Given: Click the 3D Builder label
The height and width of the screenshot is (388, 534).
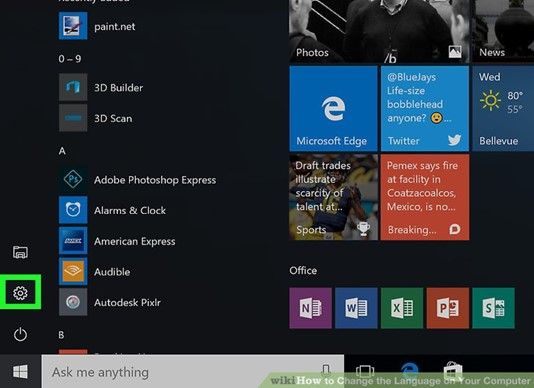Looking at the screenshot, I should [119, 88].
